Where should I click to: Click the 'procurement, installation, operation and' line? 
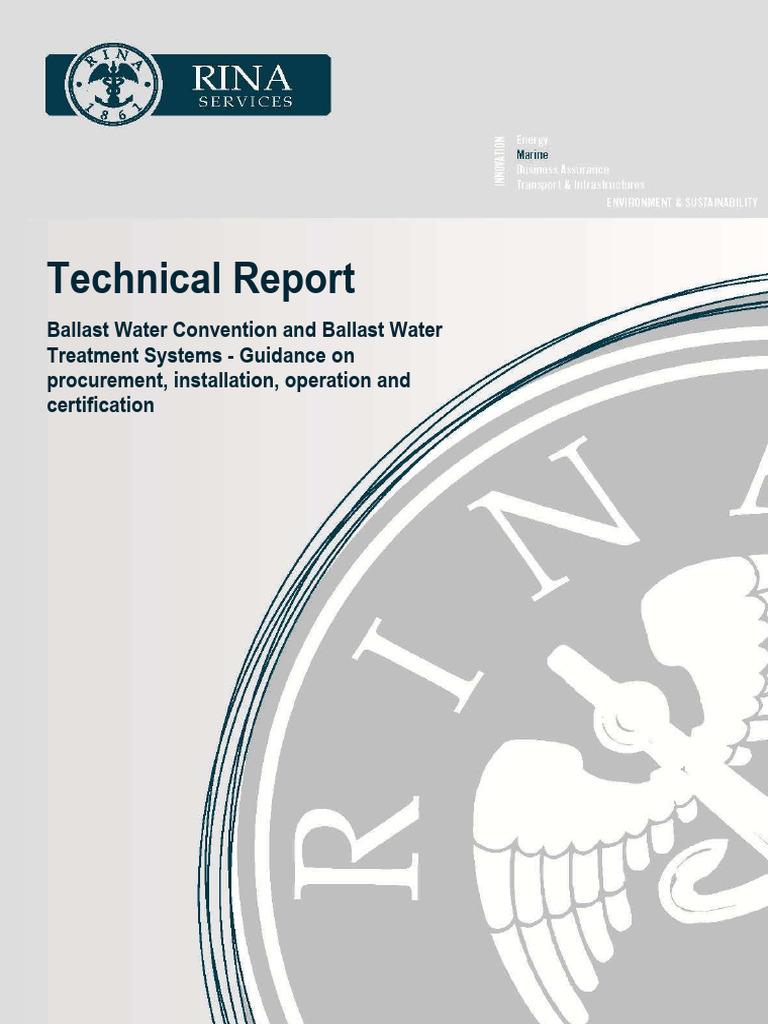[x=229, y=381]
